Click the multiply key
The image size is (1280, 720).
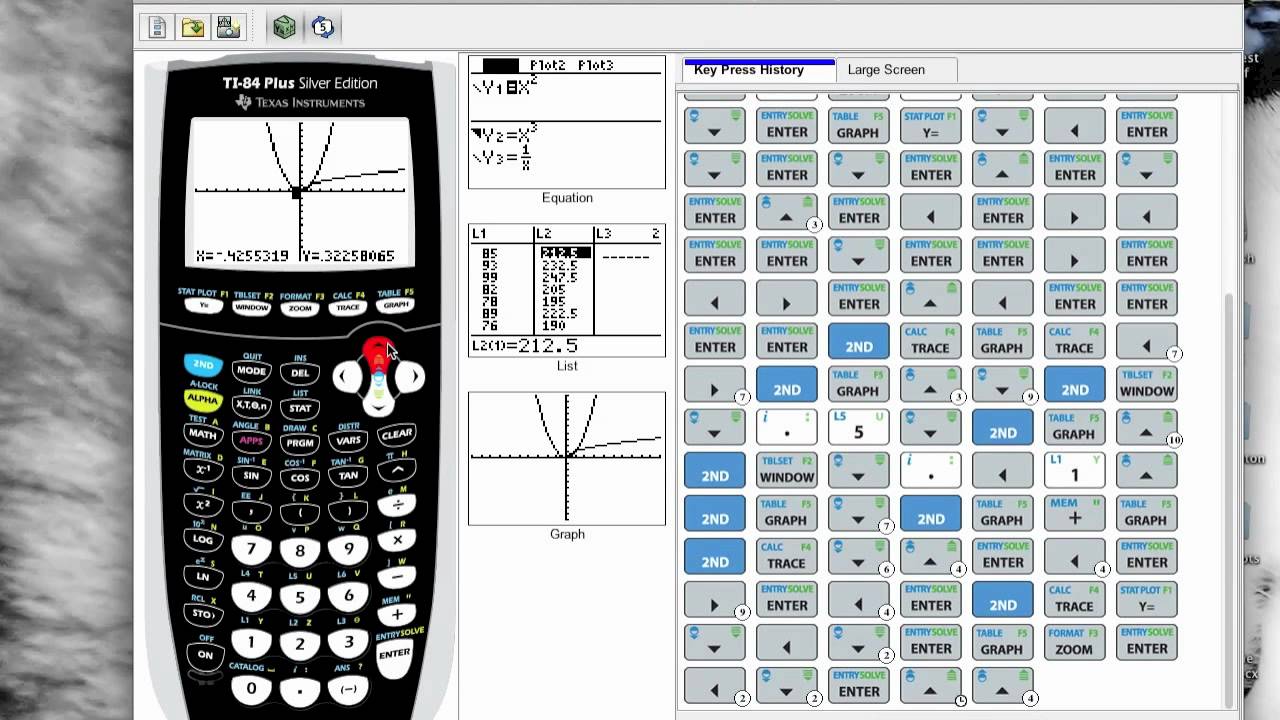pyautogui.click(x=397, y=540)
